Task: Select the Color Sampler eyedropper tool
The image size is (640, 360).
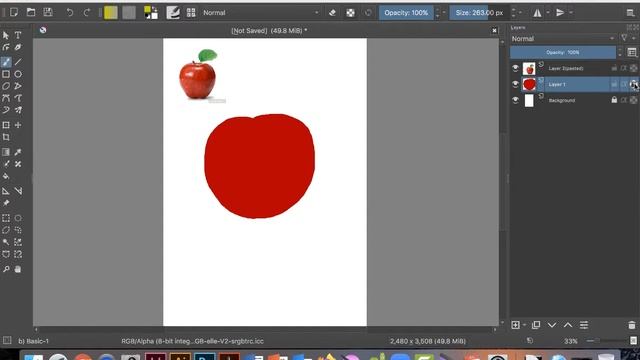Action: tap(18, 152)
